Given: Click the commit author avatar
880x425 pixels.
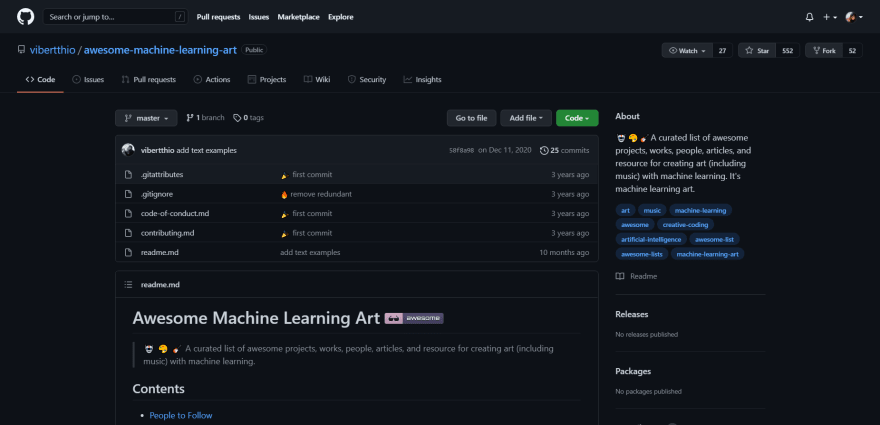Looking at the screenshot, I should pyautogui.click(x=129, y=150).
